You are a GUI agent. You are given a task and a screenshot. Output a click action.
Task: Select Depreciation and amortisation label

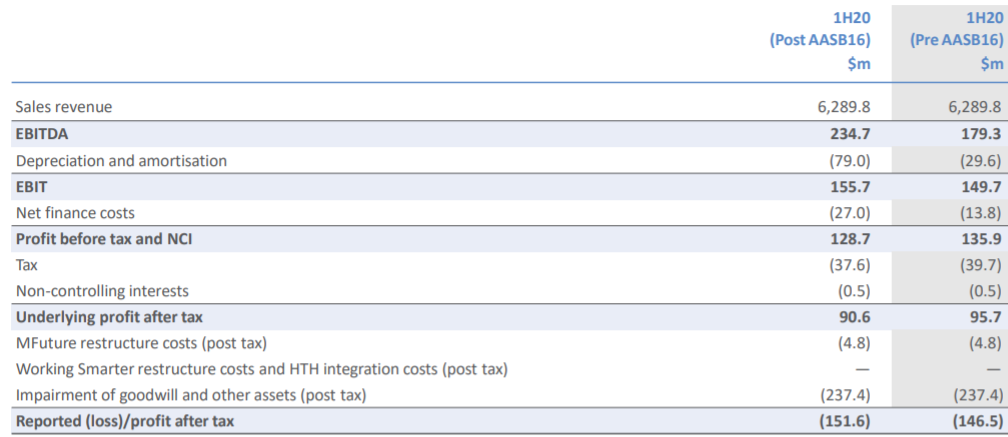coord(122,161)
